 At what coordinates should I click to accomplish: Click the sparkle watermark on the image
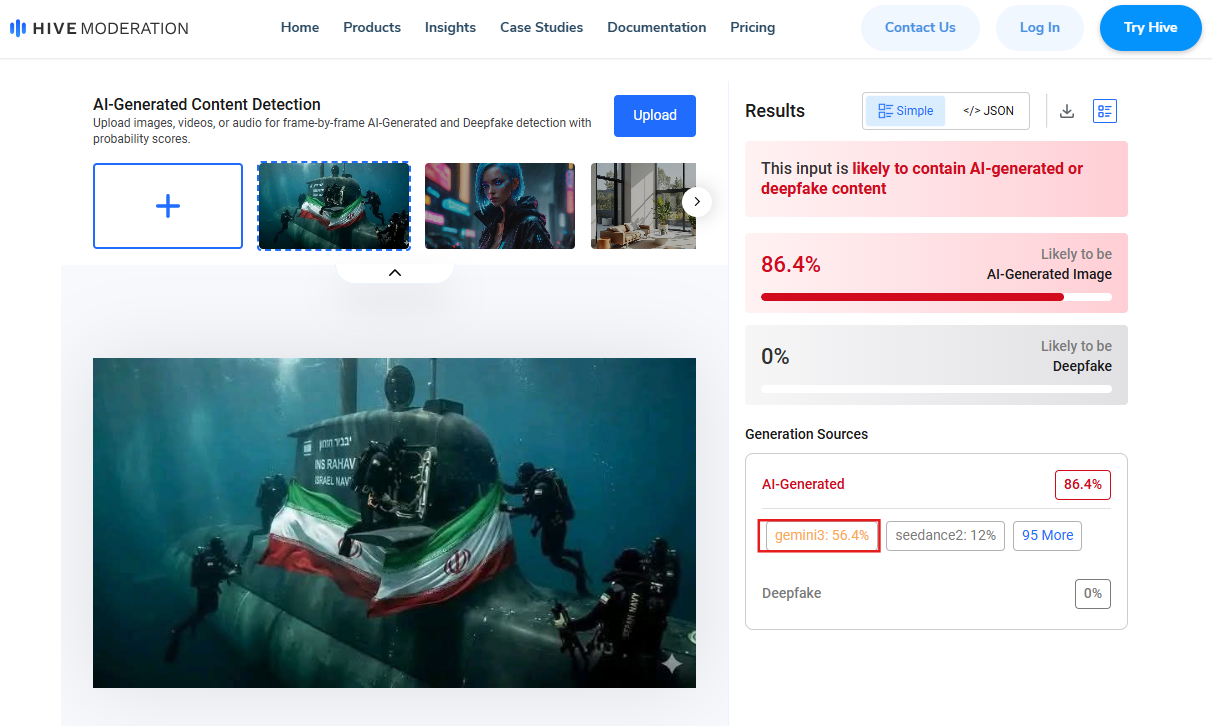pos(671,663)
